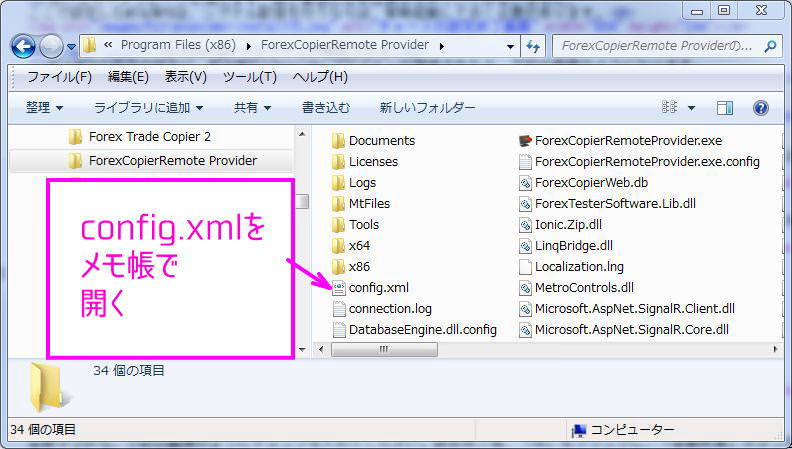The height and width of the screenshot is (449, 792).
Task: Toggle the preview pane icon
Action: coord(725,108)
